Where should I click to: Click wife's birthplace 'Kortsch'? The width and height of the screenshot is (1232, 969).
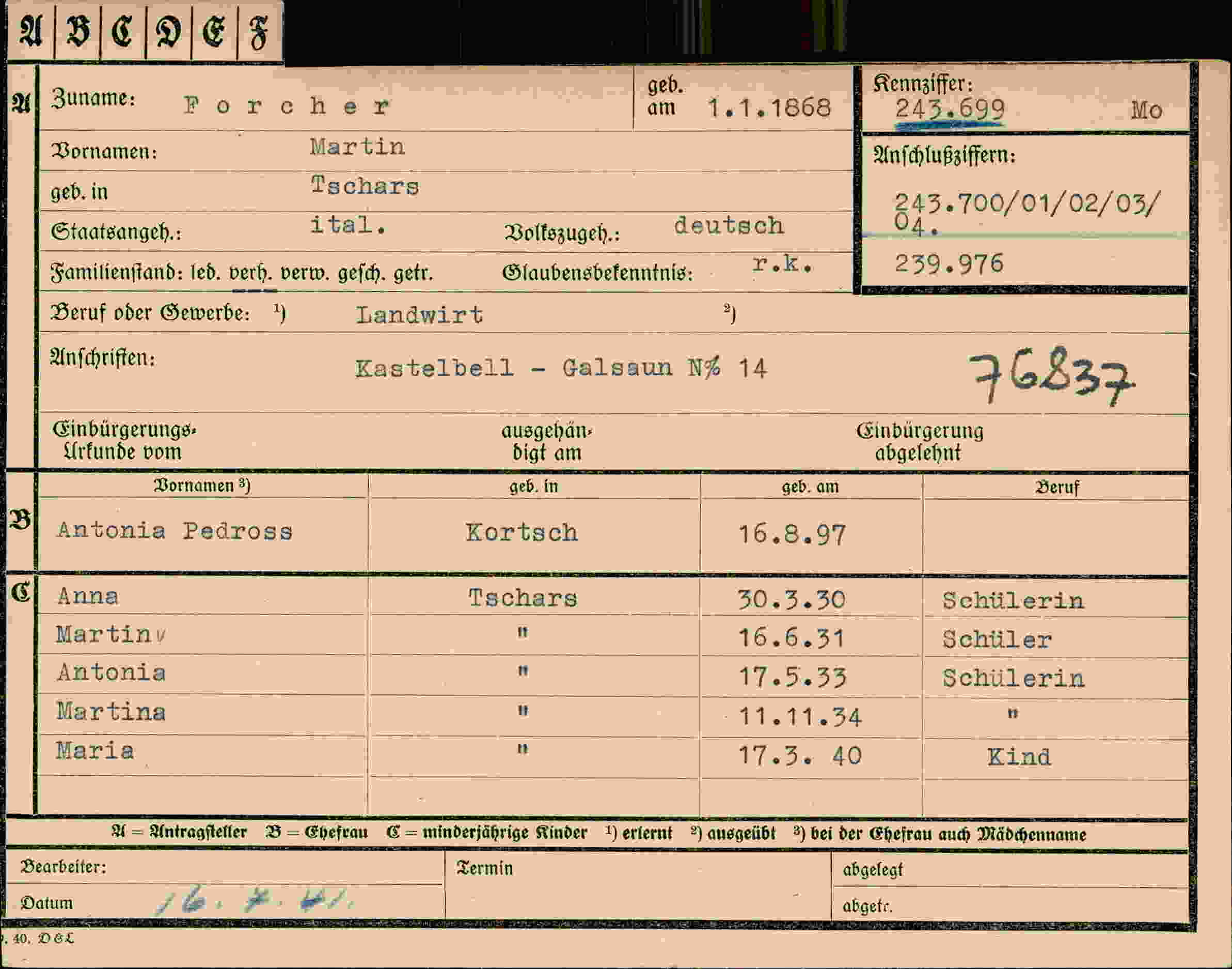[522, 533]
